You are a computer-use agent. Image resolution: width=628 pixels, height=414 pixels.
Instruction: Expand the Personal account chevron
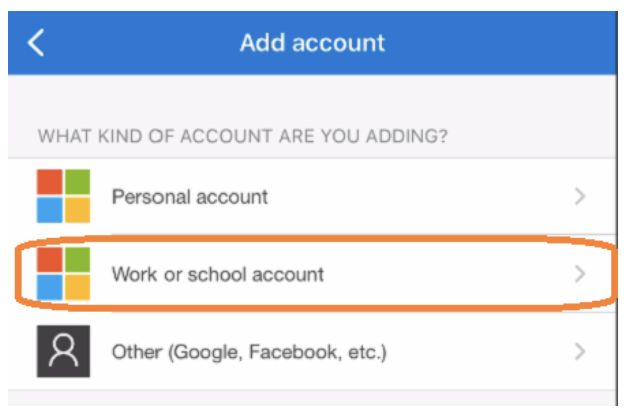[x=580, y=196]
